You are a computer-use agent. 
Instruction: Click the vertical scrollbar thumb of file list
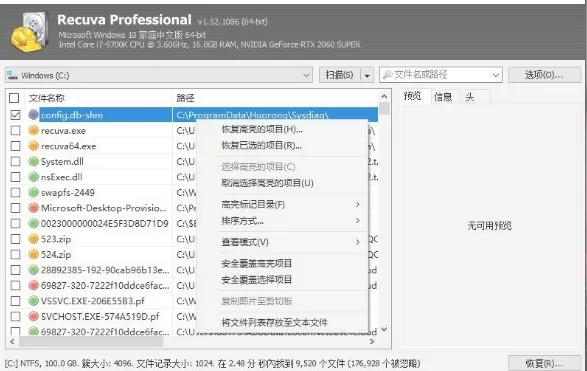pos(384,109)
